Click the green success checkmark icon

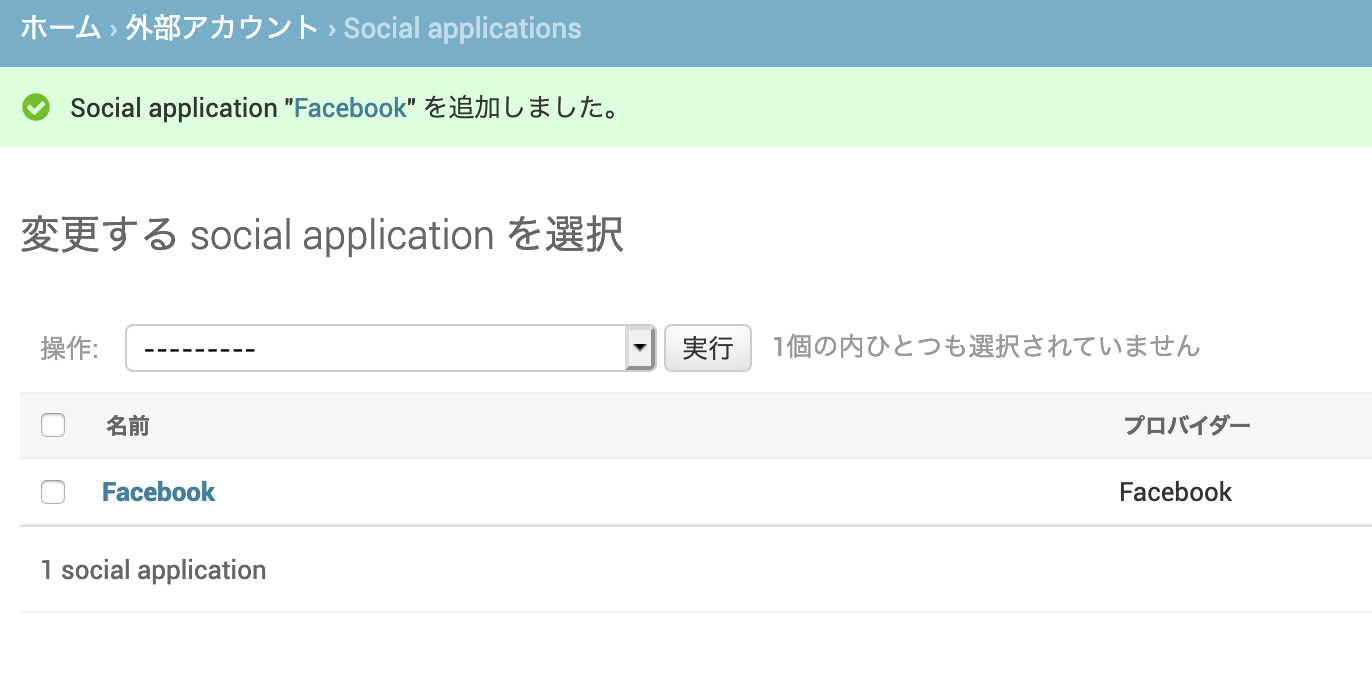36,107
